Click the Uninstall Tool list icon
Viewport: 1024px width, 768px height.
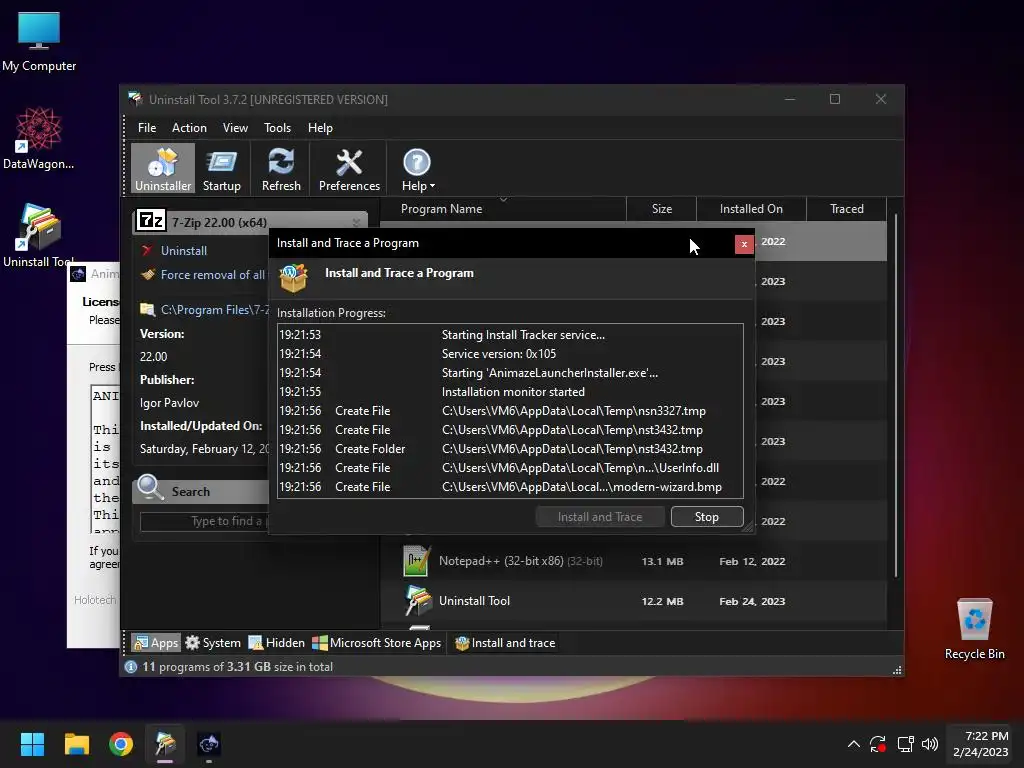click(418, 601)
